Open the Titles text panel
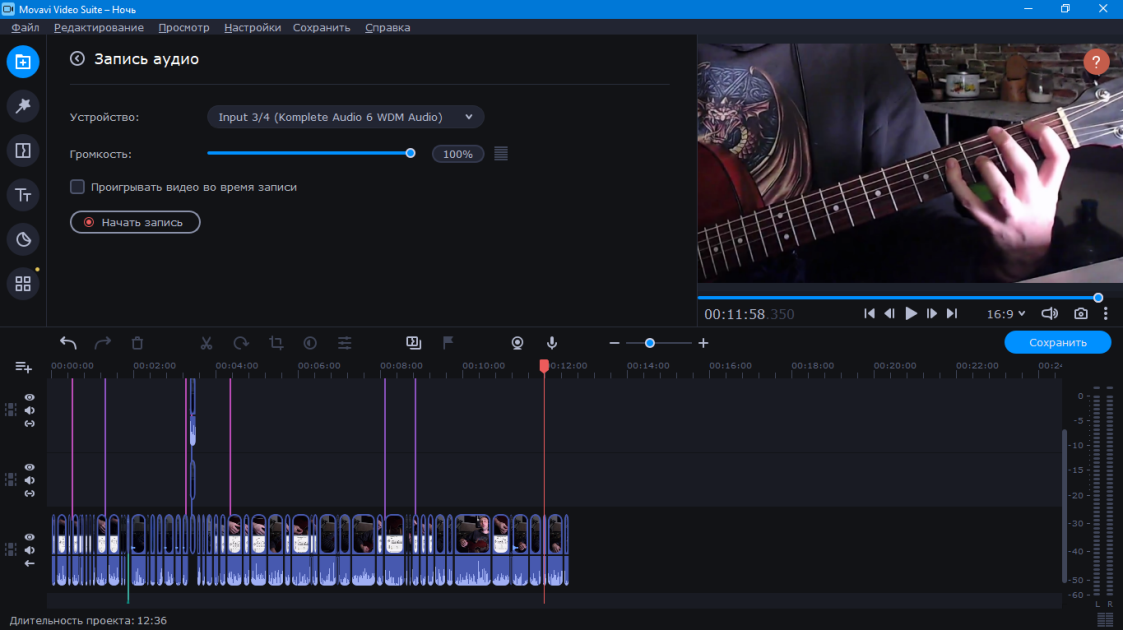The height and width of the screenshot is (630, 1123). [23, 195]
